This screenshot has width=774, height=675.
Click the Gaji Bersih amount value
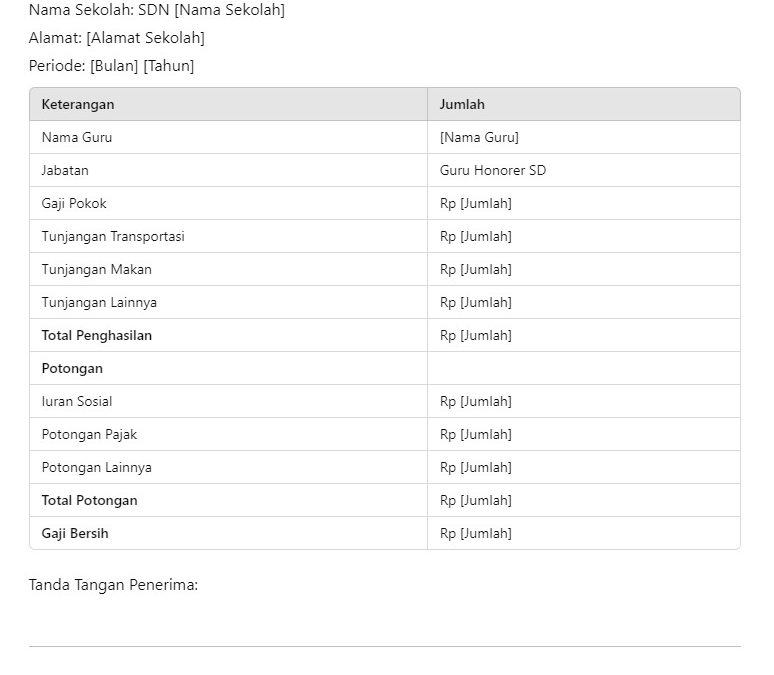[x=476, y=533]
